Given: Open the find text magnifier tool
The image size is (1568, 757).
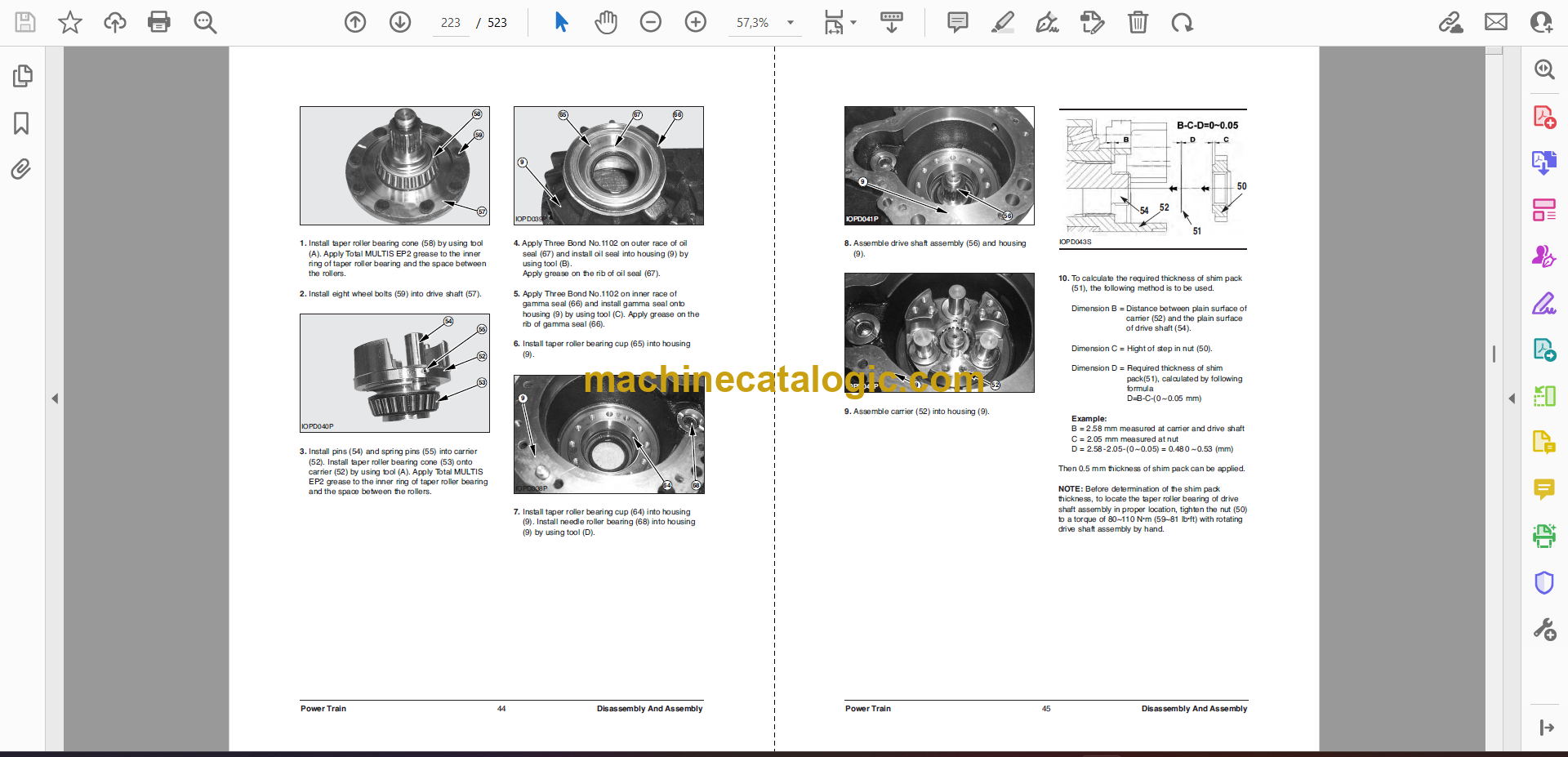Looking at the screenshot, I should (x=205, y=22).
